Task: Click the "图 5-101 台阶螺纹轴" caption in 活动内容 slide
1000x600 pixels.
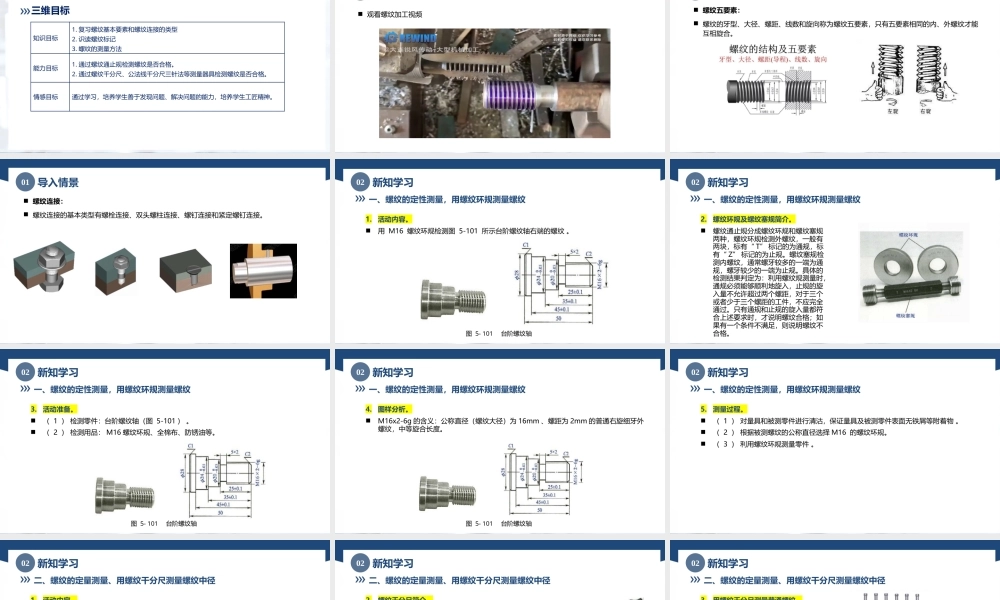Action: point(498,333)
